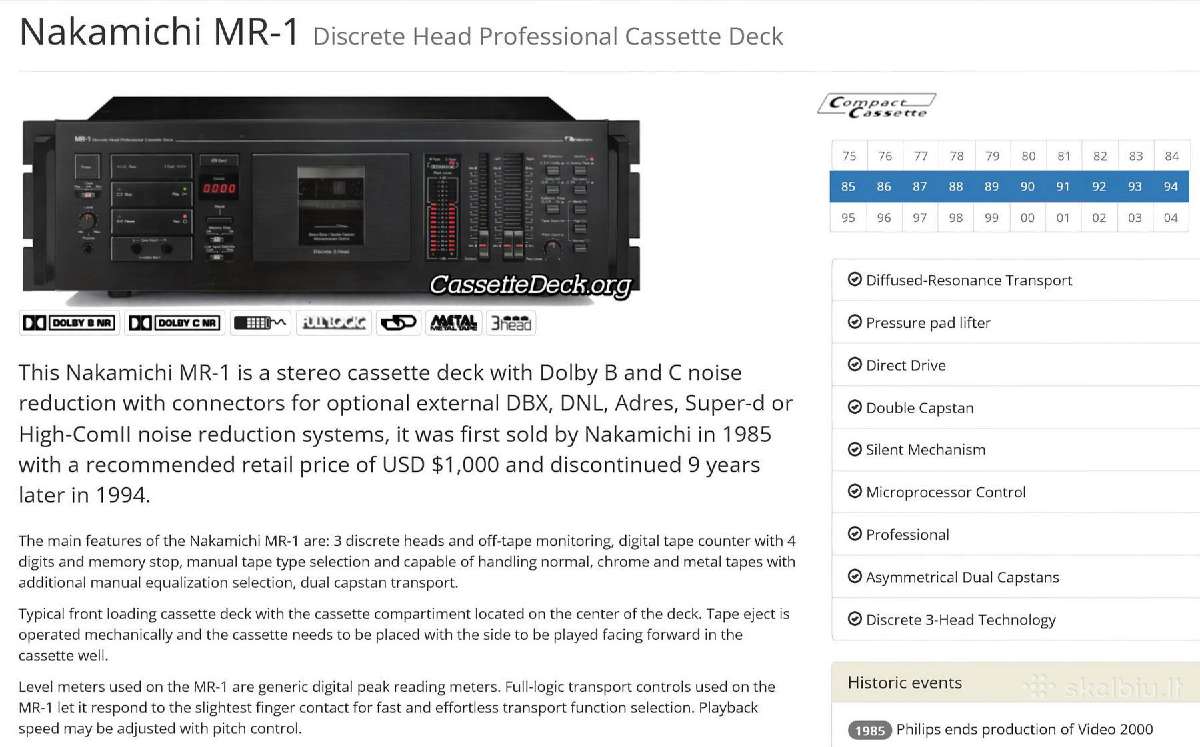Click the checkmark icon beside Professional
The width and height of the screenshot is (1200, 747).
(x=854, y=534)
